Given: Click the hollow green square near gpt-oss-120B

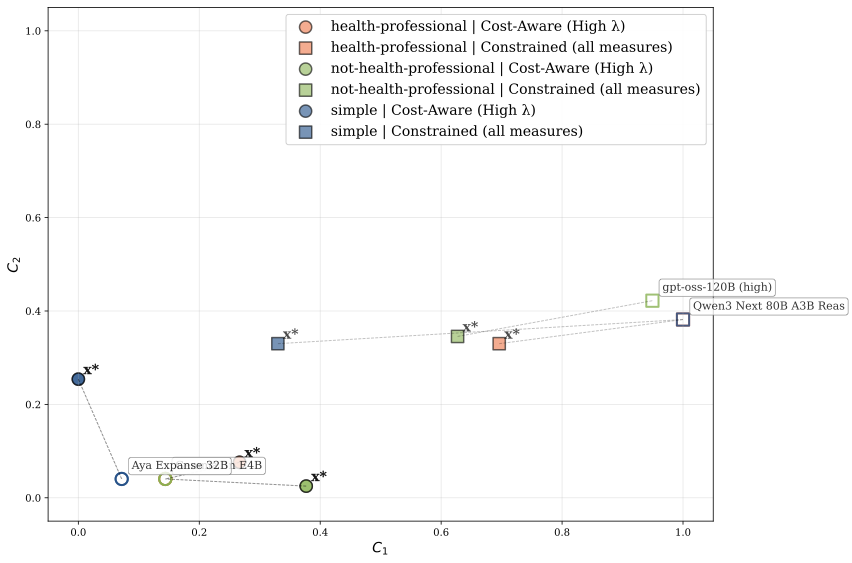Looking at the screenshot, I should click(x=652, y=300).
